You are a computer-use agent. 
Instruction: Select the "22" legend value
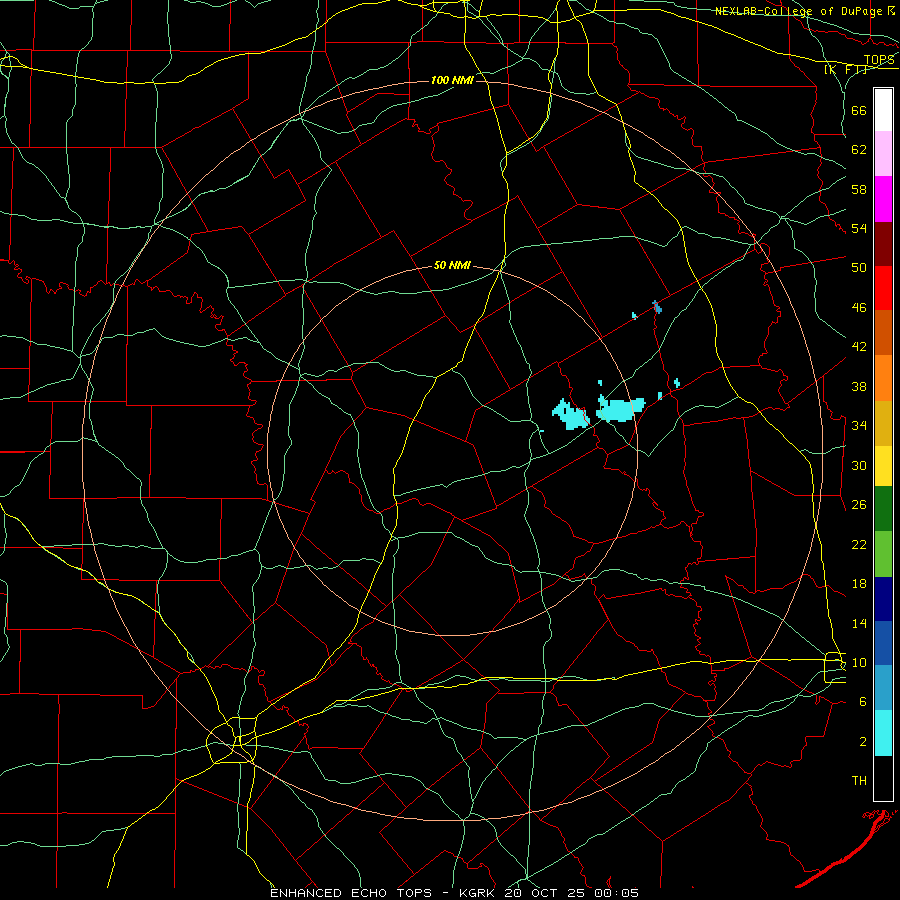pos(859,544)
